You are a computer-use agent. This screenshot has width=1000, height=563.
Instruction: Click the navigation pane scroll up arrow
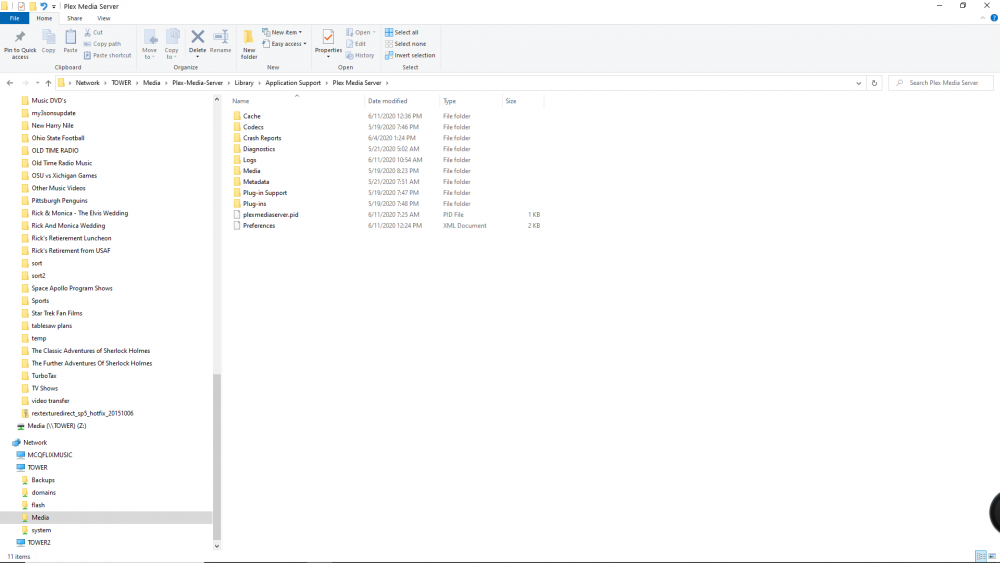(x=217, y=99)
